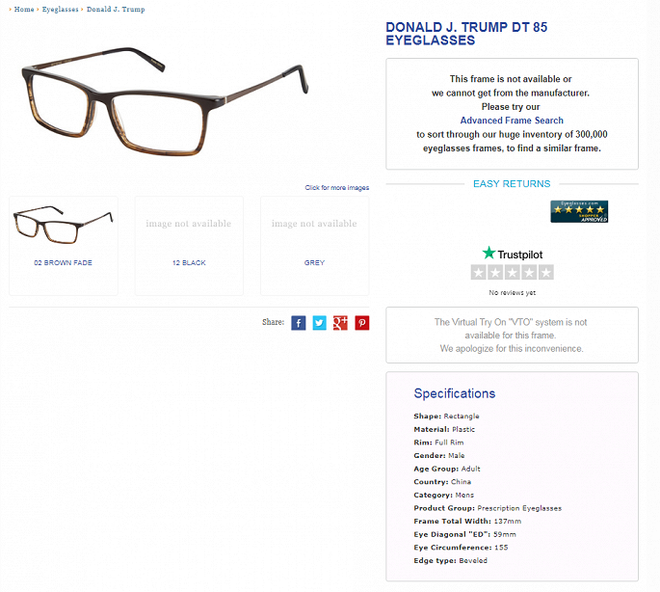
Task: Click the EASY RETURNS heading
Action: coord(511,184)
